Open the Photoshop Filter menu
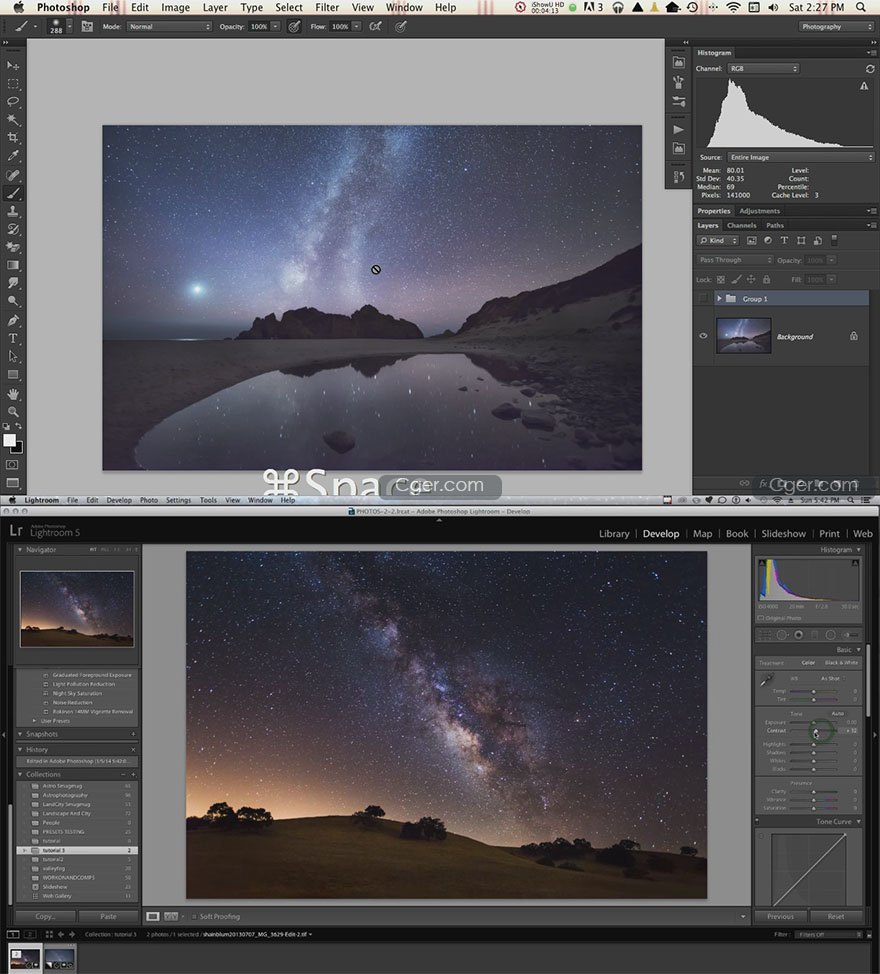The image size is (880, 974). 327,7
